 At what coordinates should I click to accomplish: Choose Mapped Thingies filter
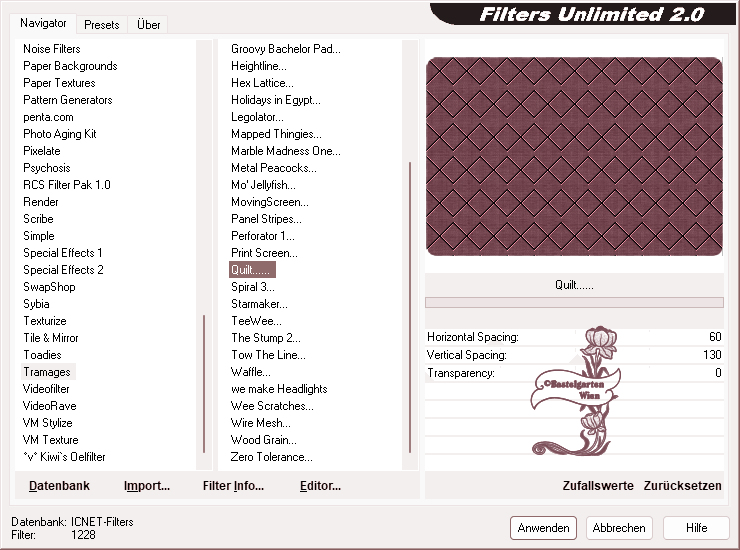(x=276, y=134)
